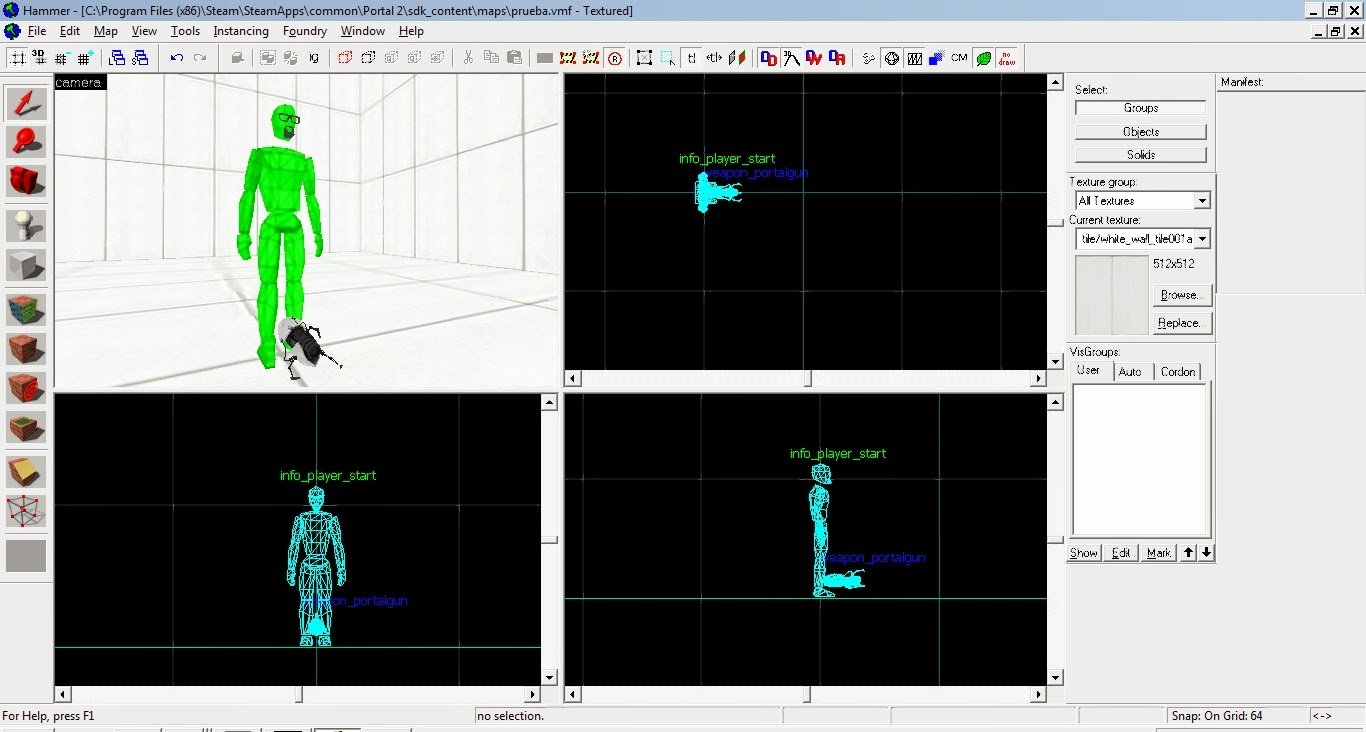
Task: Pick the Entity creation tool
Action: coord(24,226)
